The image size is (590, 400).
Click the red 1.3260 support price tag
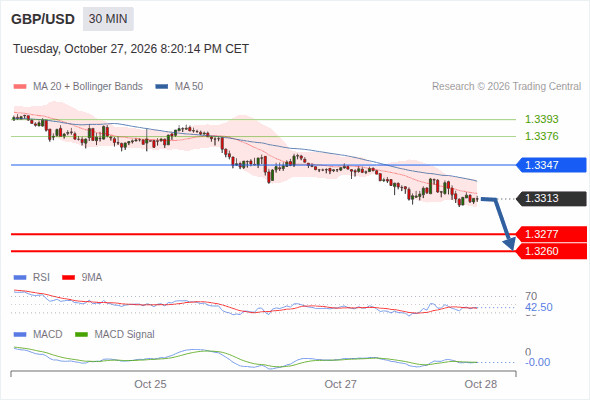coord(551,251)
